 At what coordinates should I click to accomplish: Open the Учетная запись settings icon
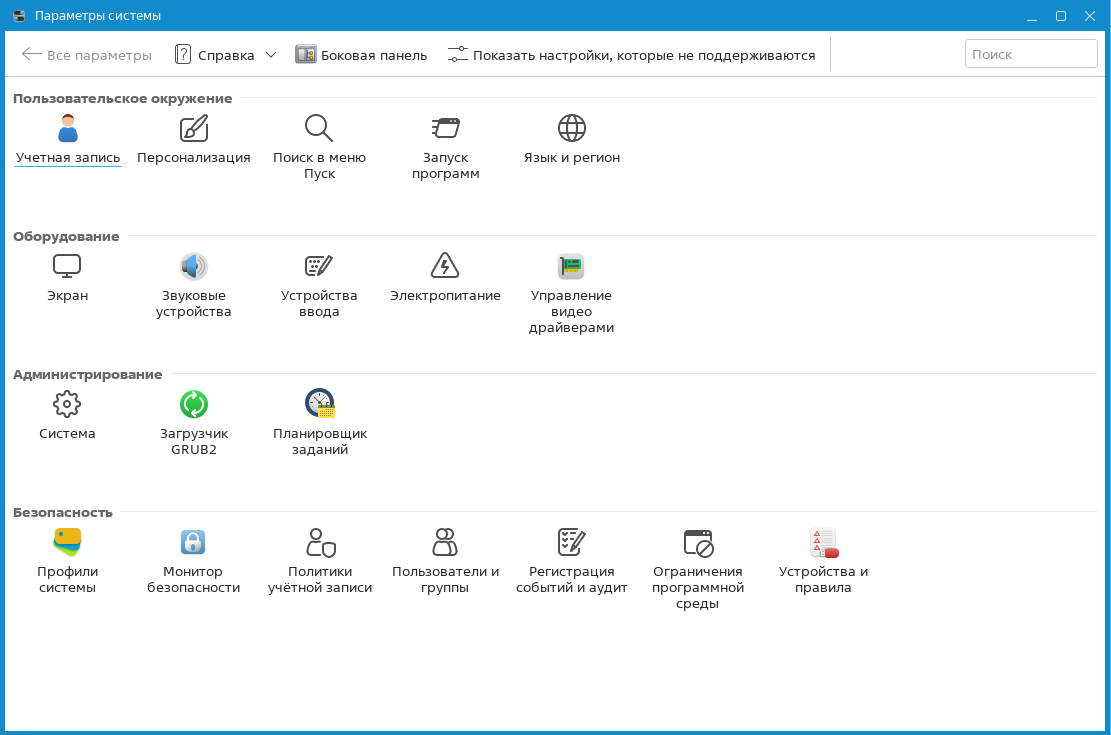coord(67,129)
